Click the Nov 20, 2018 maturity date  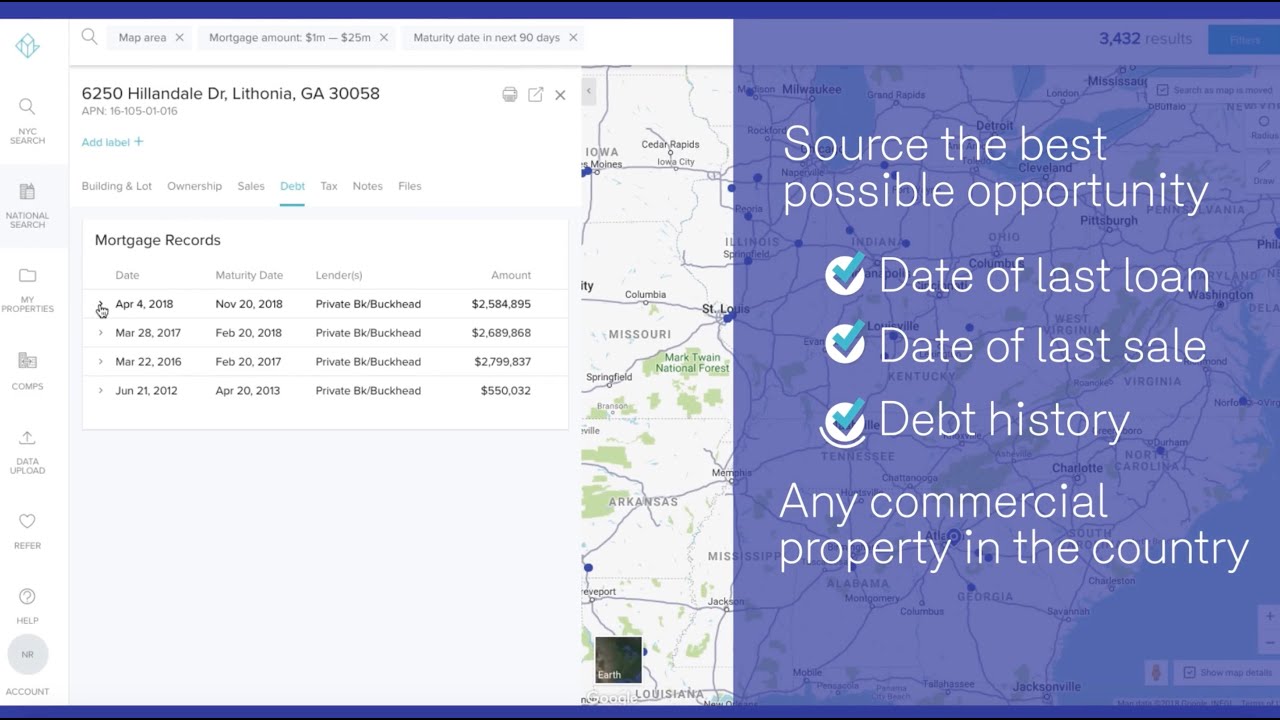[x=249, y=304]
